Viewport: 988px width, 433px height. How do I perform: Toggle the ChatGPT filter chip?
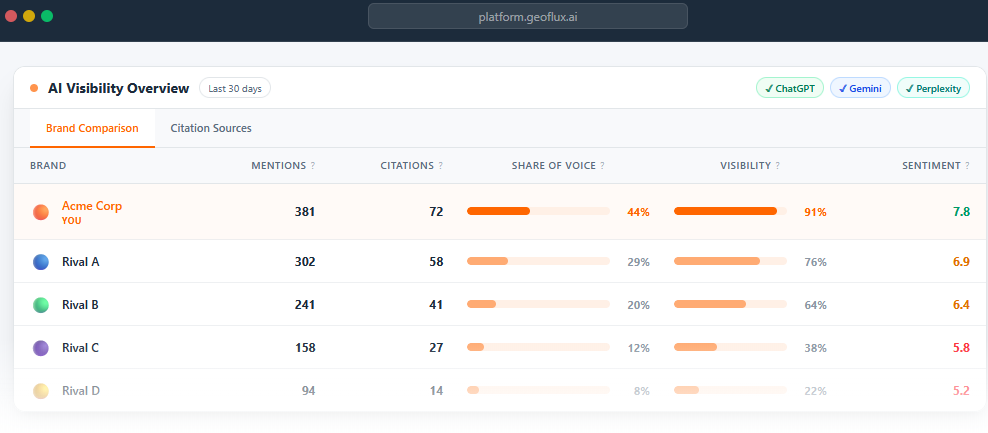tap(789, 88)
